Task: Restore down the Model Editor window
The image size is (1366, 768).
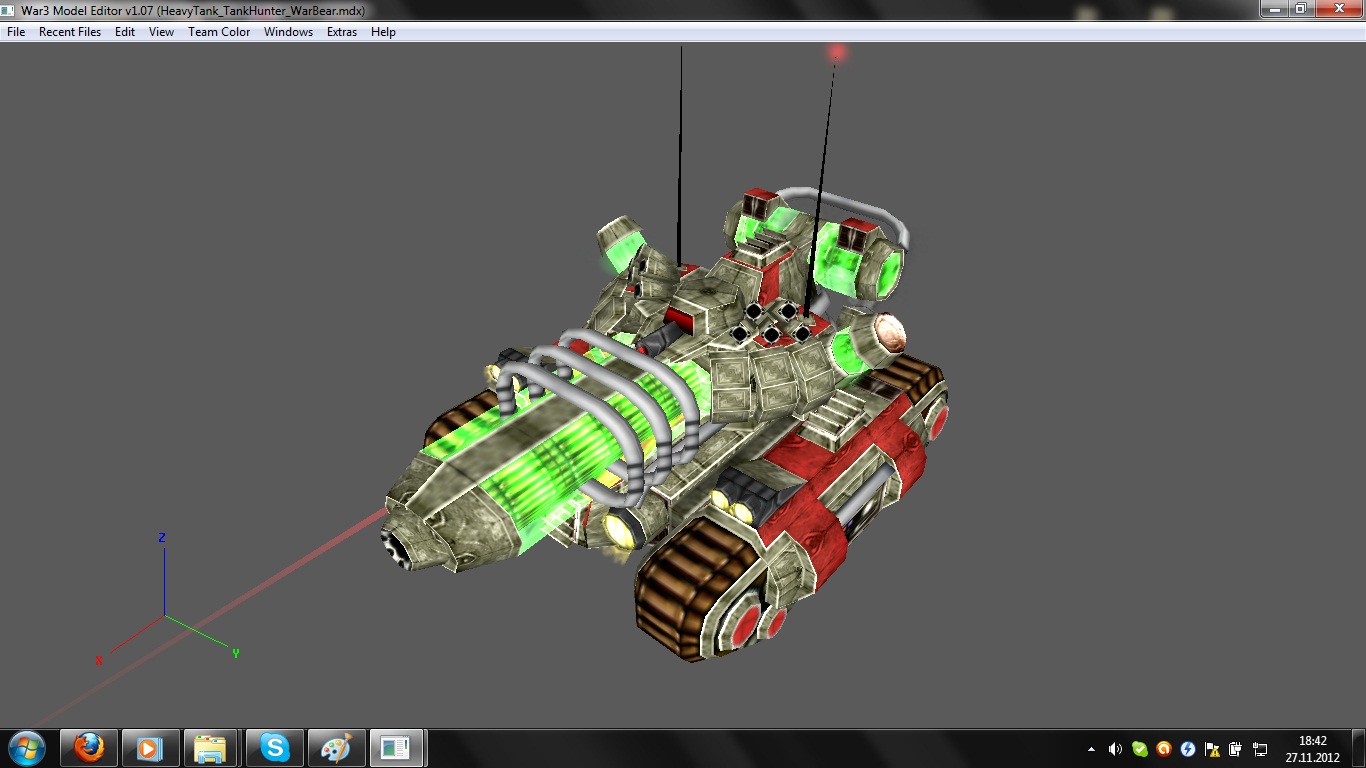Action: 1300,8
